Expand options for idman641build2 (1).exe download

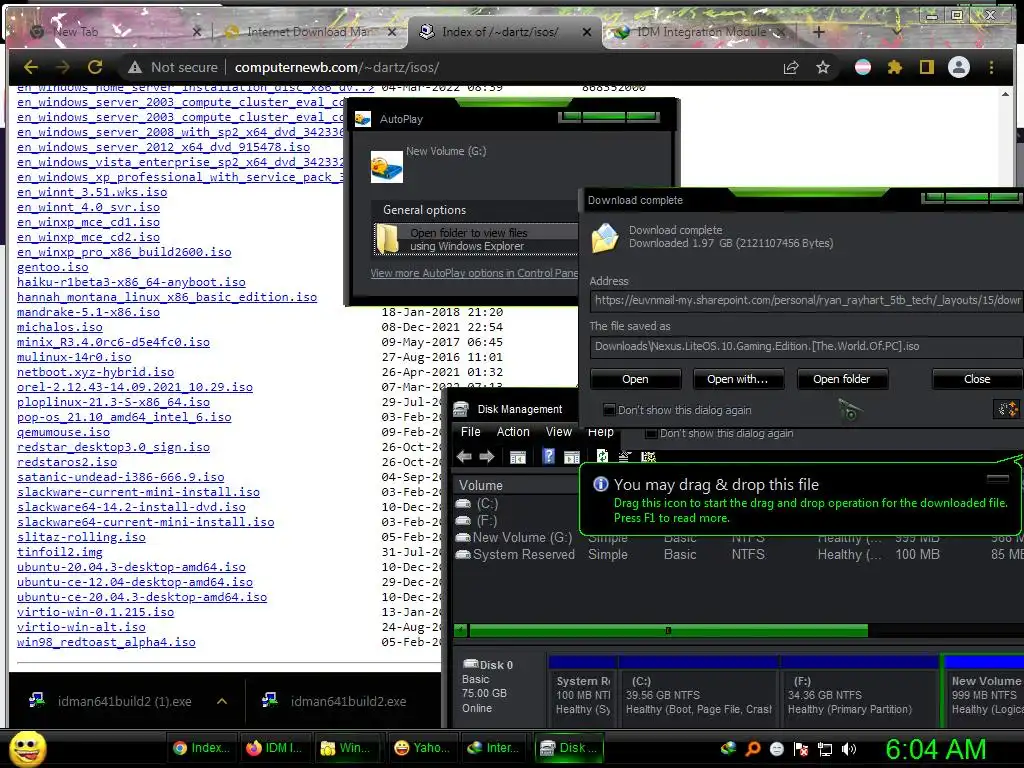[222, 701]
